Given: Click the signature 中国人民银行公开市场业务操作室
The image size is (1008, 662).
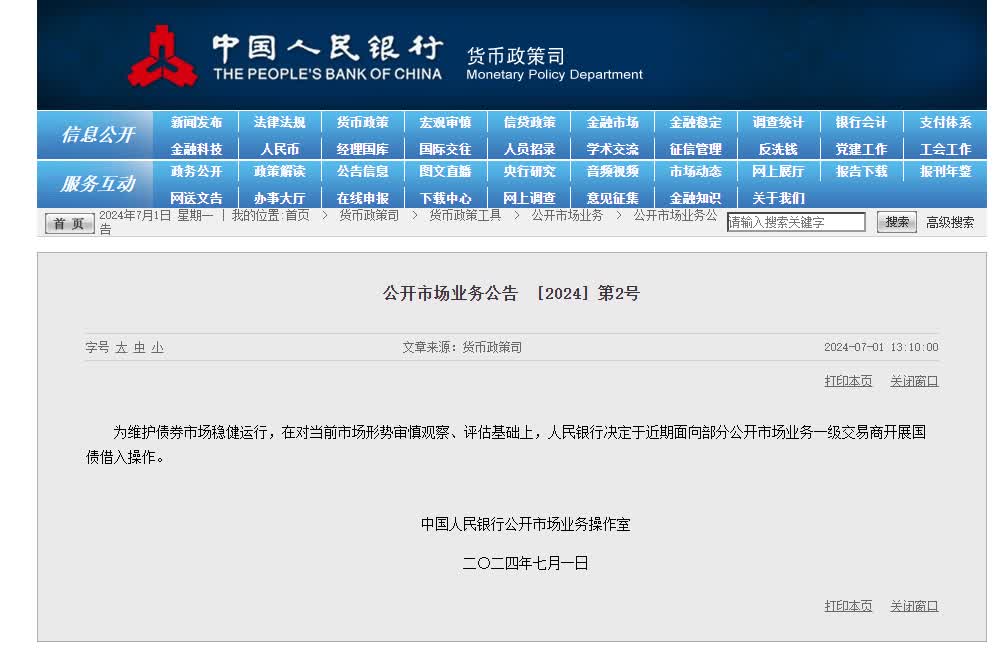Looking at the screenshot, I should click(525, 524).
